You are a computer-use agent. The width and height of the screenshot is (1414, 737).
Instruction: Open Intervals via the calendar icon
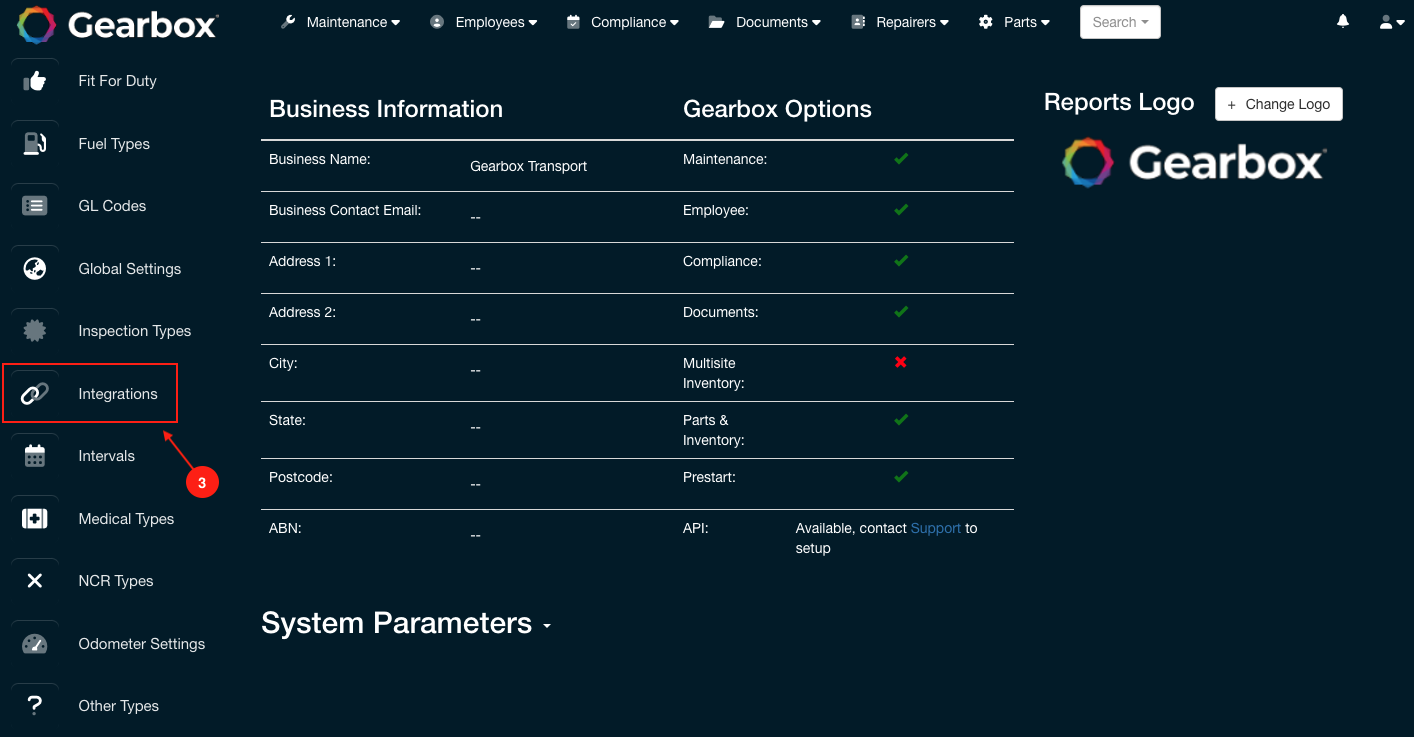(34, 455)
